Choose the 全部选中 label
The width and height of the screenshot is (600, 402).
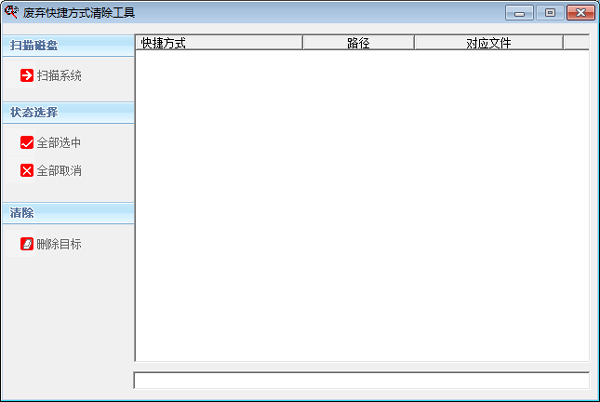59,143
